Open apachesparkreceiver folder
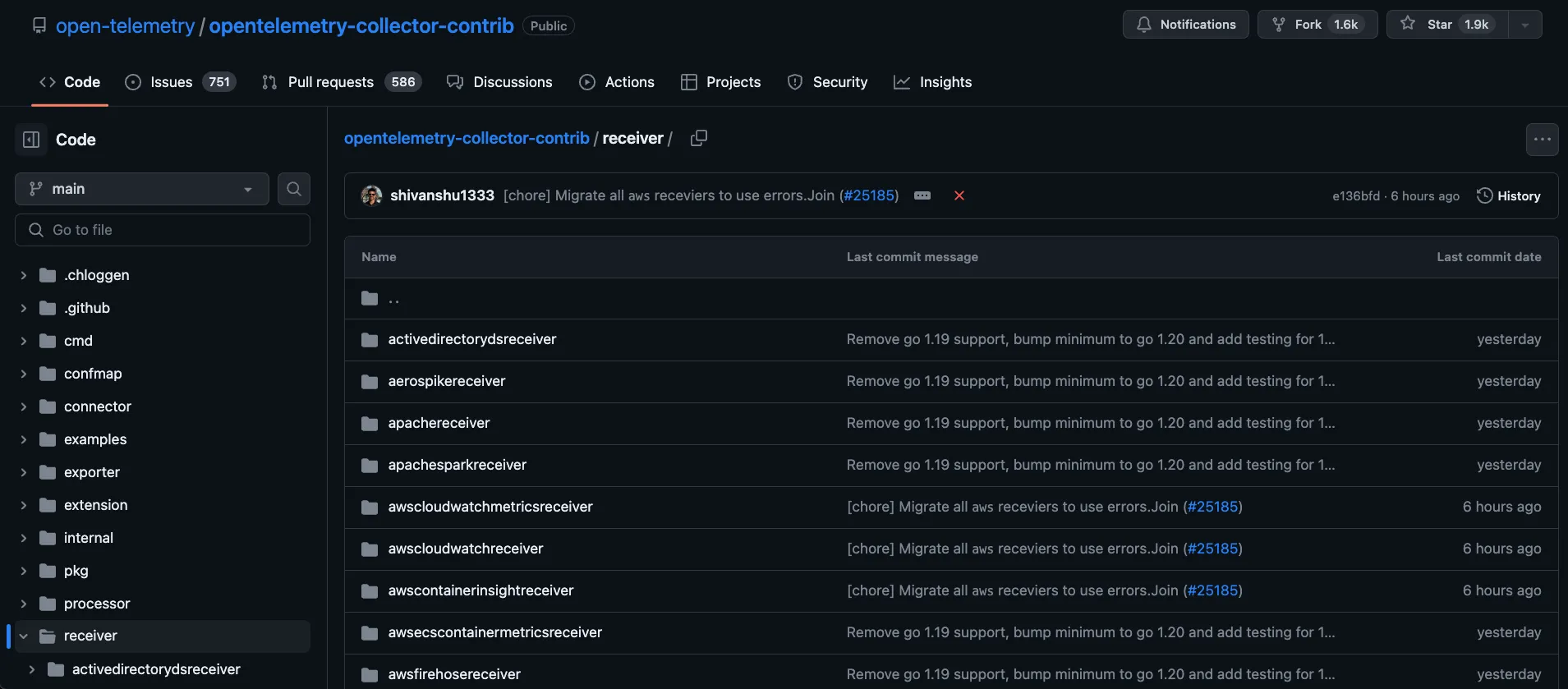Screen dimensions: 1568x689 pos(458,465)
